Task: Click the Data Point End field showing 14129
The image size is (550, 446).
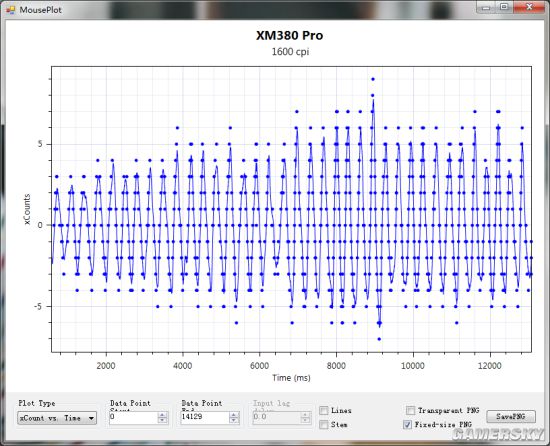Action: 205,417
